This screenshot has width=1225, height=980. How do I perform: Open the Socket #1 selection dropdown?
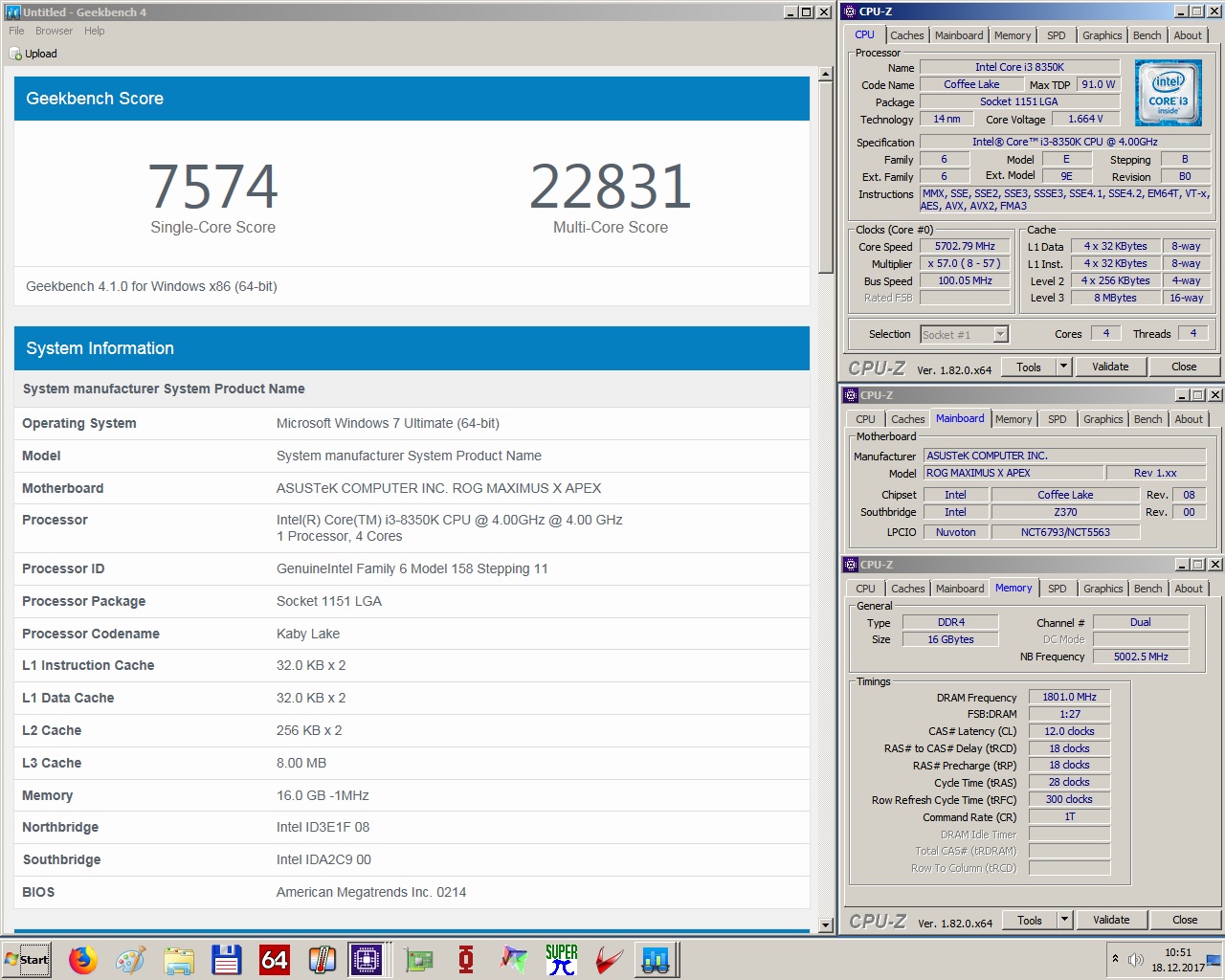1000,334
